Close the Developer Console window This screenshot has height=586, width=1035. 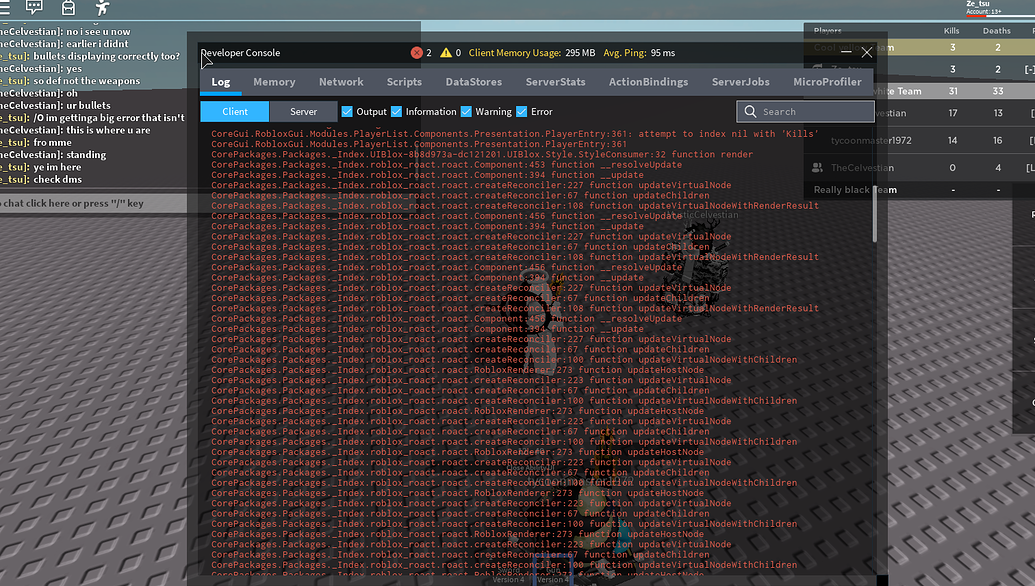coord(867,52)
